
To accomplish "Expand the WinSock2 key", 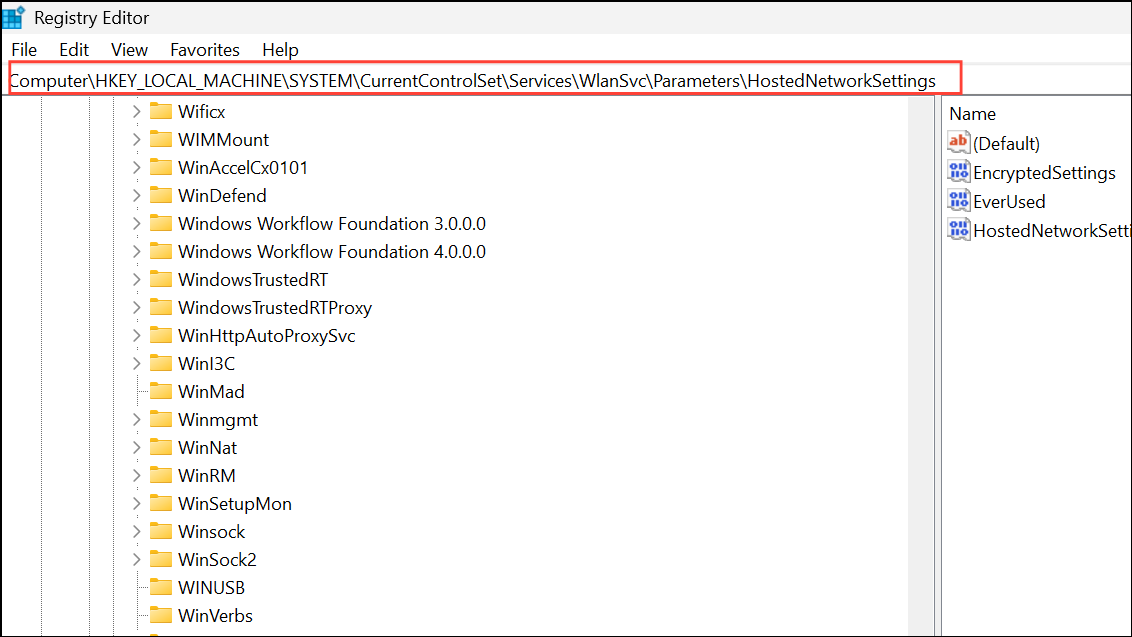I will [136, 560].
